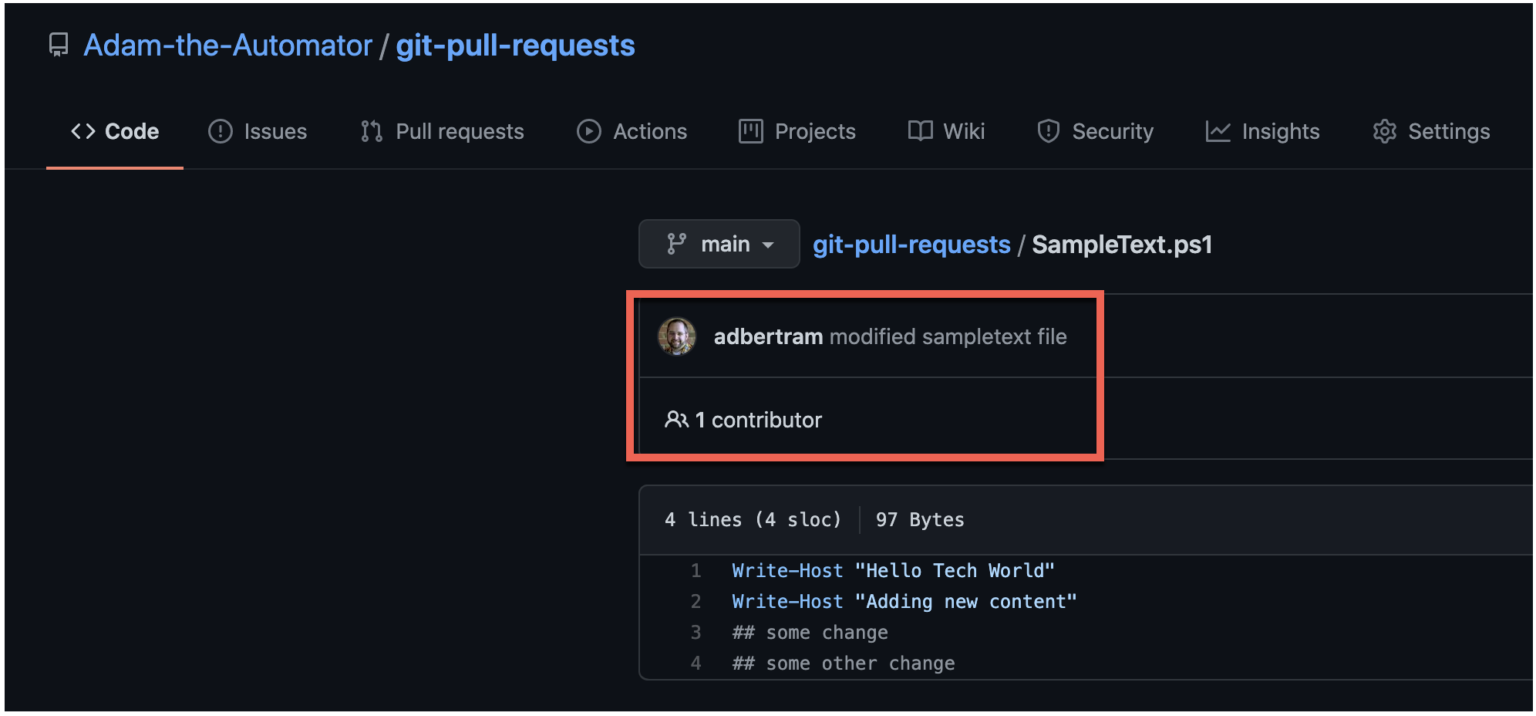Click the Wiki book icon
This screenshot has height=716, width=1536.
pos(920,131)
